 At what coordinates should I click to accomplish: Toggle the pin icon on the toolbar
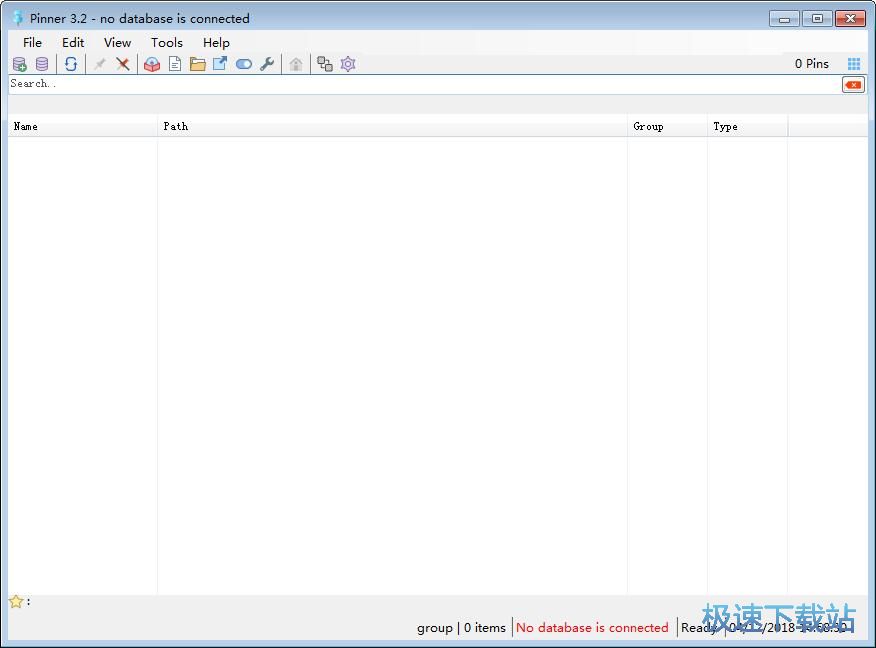99,63
